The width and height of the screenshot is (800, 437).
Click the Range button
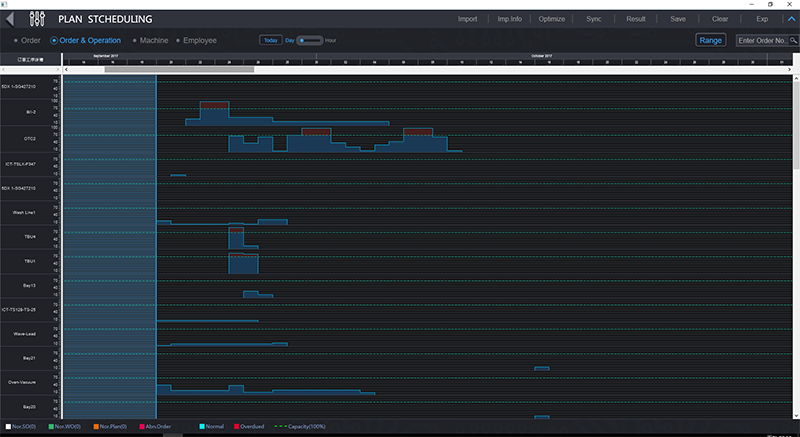click(x=711, y=40)
